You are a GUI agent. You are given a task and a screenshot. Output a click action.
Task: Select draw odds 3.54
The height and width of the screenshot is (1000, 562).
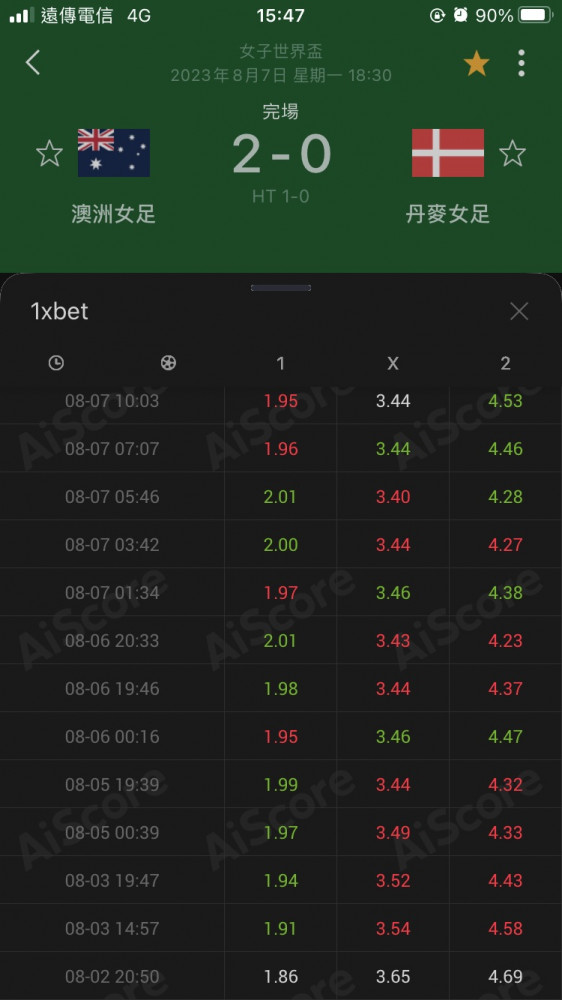[393, 929]
